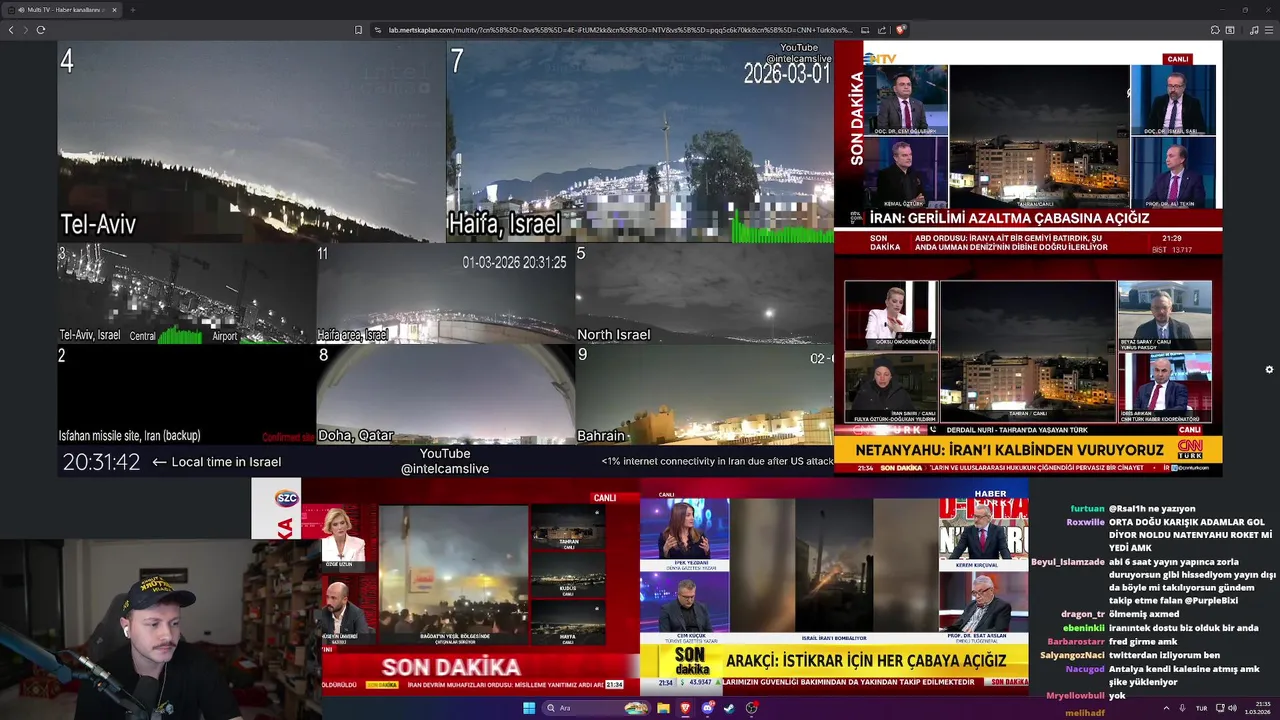Open the share icon in the address bar
The image size is (1280, 720).
(883, 30)
